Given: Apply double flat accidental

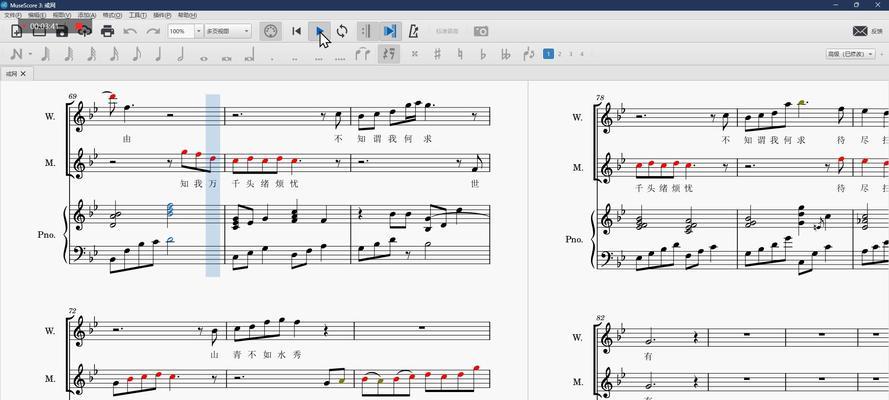Looking at the screenshot, I should point(506,54).
